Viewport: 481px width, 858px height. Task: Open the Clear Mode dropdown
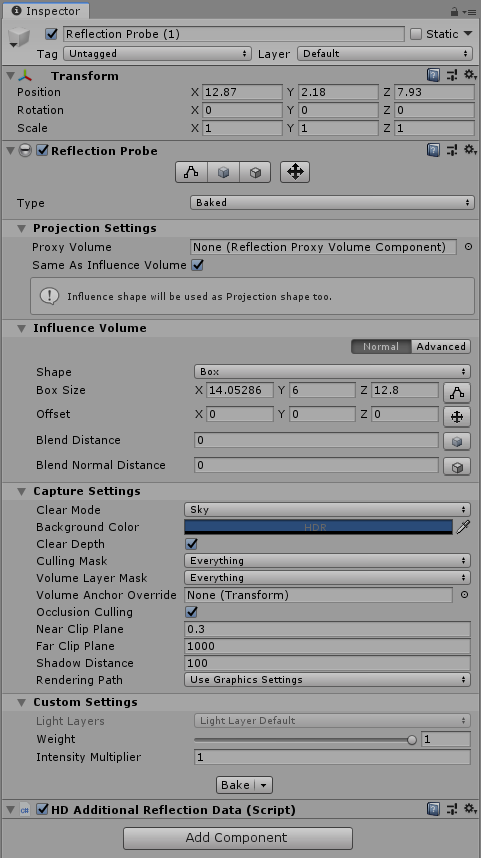pyautogui.click(x=327, y=509)
